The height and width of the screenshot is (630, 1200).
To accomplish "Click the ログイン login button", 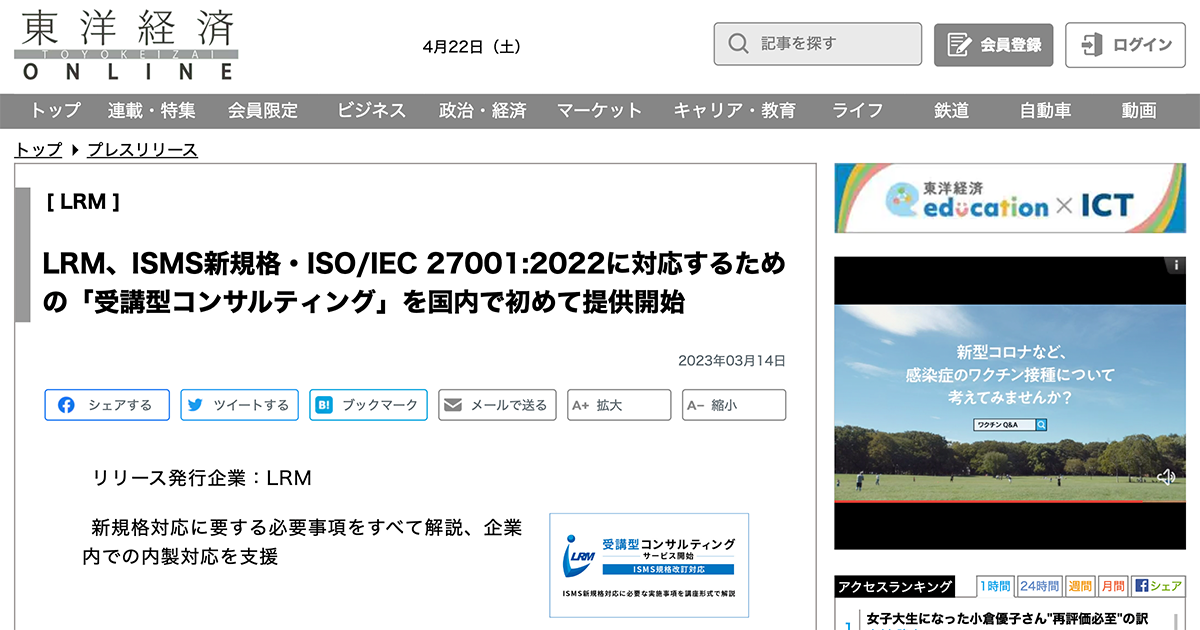I will pos(1126,45).
